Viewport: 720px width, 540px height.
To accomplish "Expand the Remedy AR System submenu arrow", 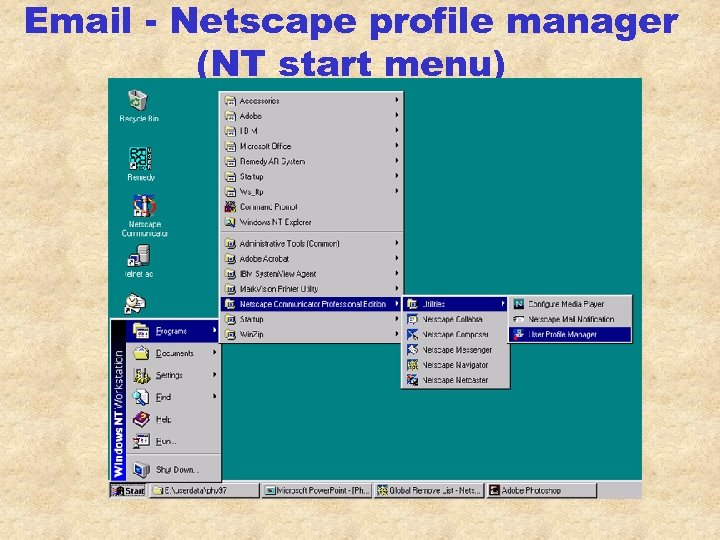I will coord(396,160).
